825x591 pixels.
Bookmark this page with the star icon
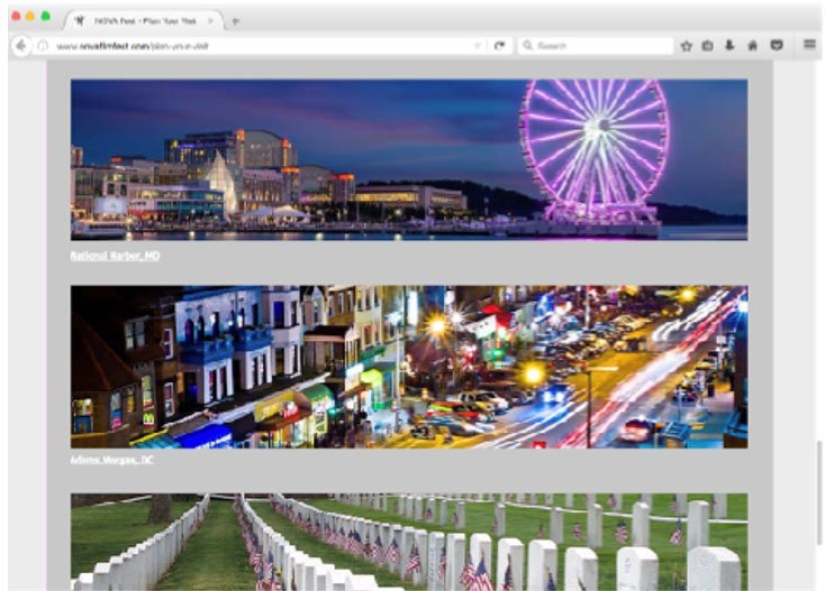pos(687,46)
